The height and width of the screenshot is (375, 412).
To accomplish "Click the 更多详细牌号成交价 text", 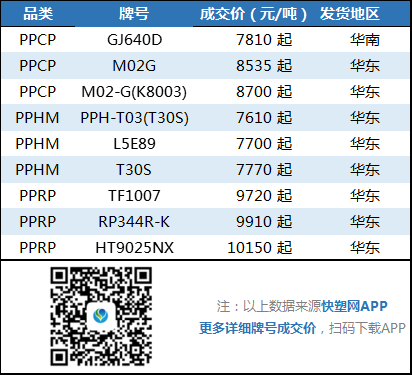I will (x=258, y=328).
